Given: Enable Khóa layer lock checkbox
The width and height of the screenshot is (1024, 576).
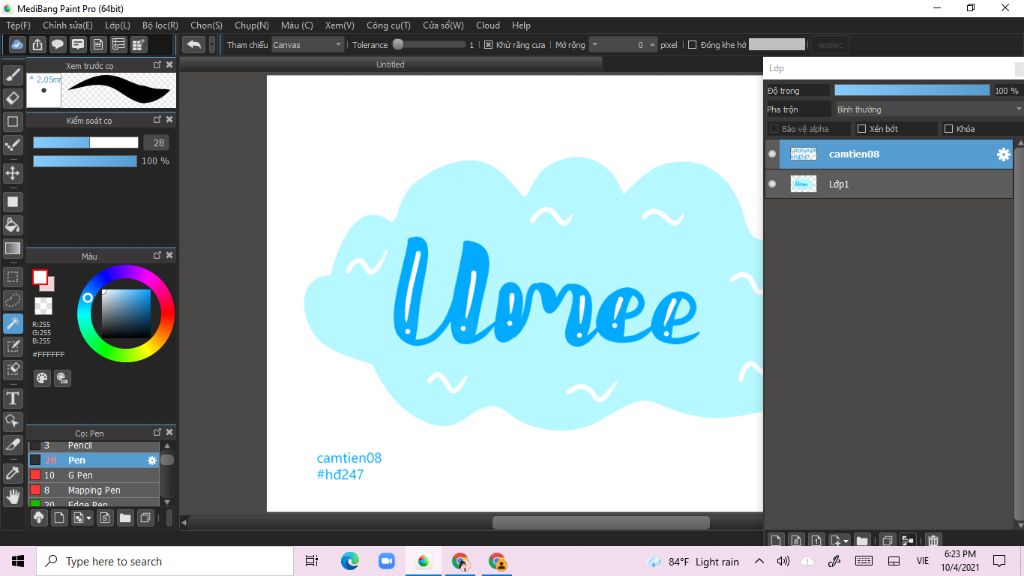Looking at the screenshot, I should [948, 129].
